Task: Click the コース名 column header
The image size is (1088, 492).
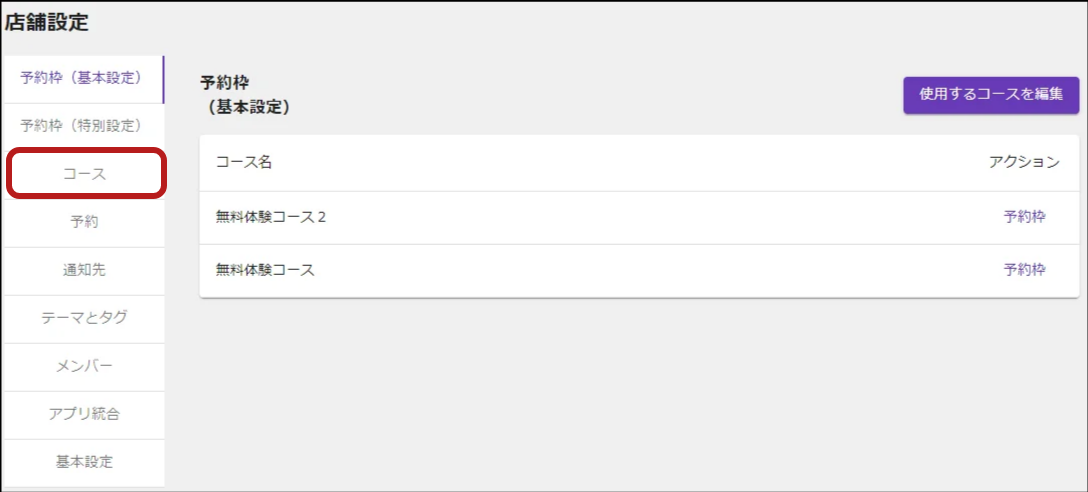Action: pyautogui.click(x=244, y=163)
